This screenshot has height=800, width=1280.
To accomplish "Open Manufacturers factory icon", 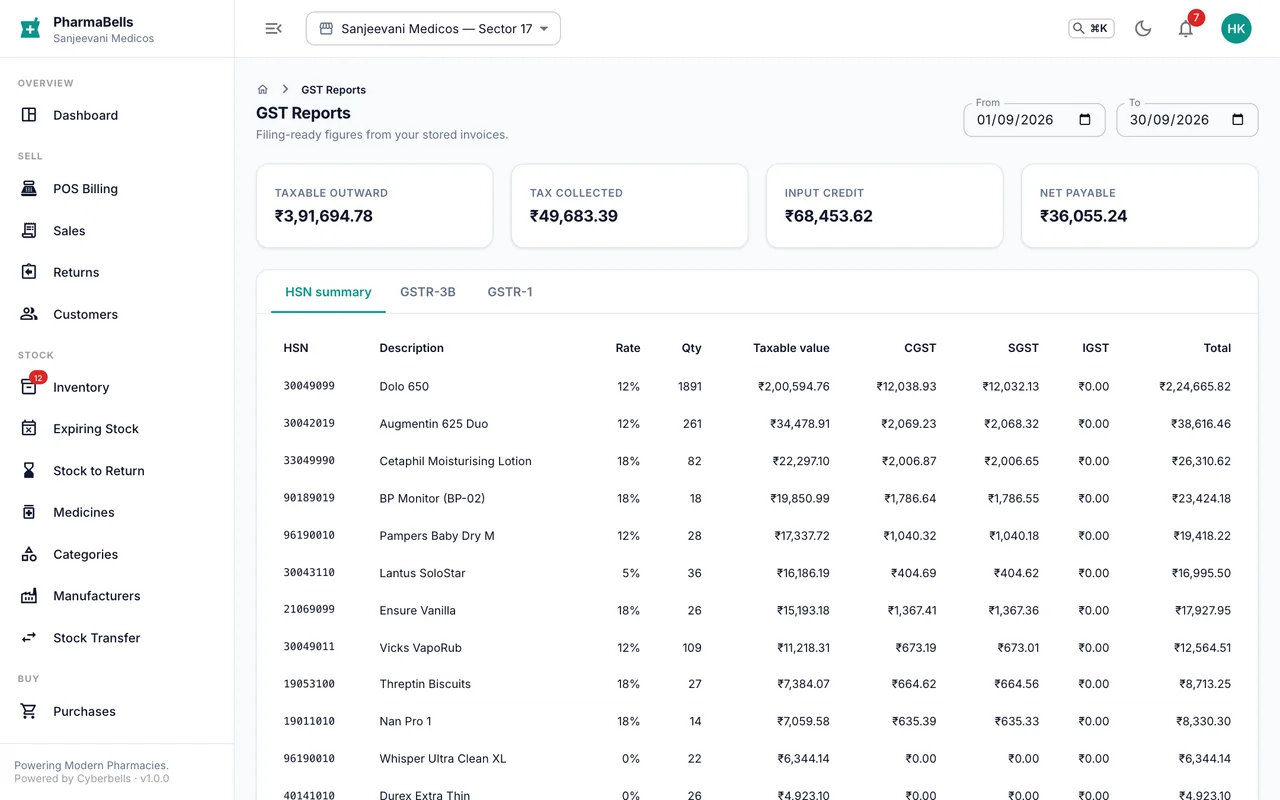I will [29, 596].
